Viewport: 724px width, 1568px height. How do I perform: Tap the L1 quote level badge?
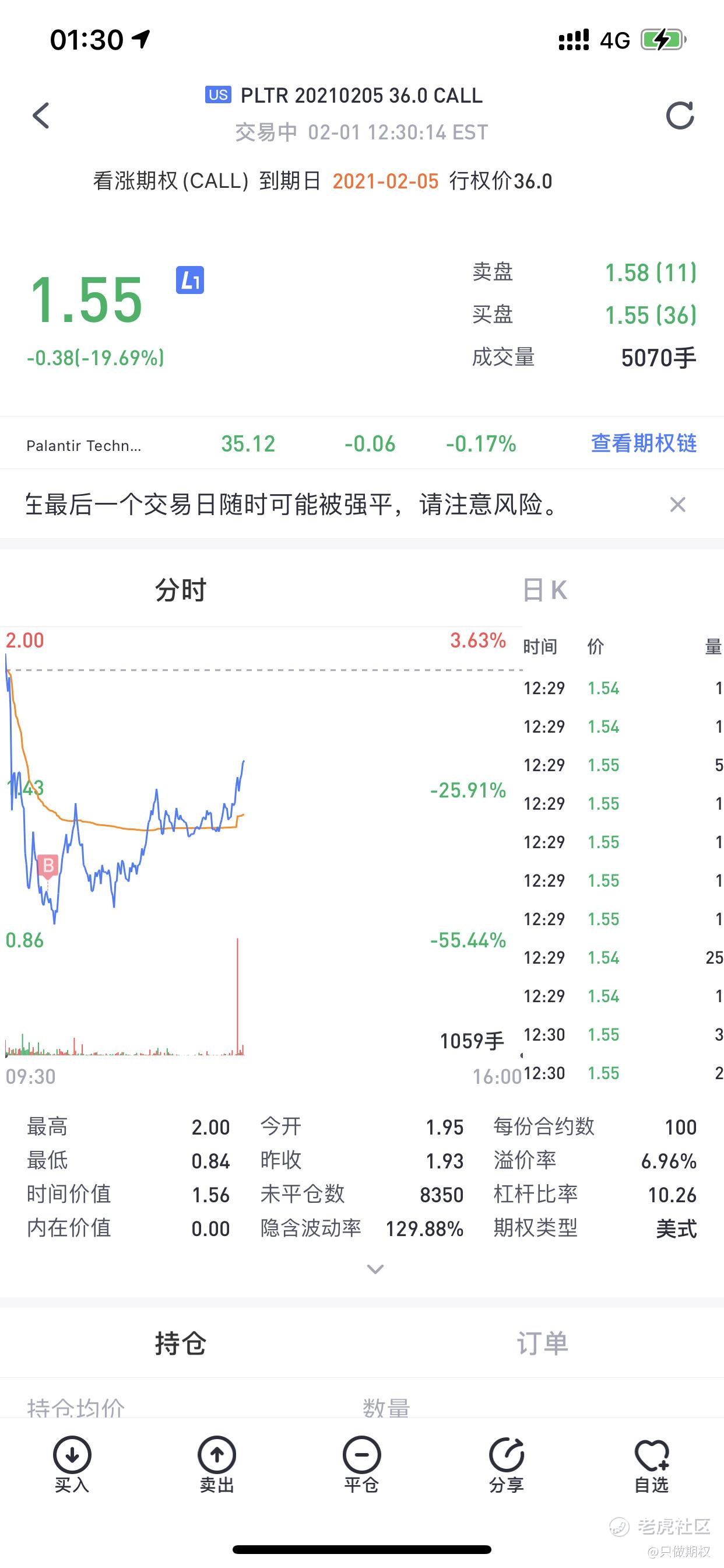pos(190,280)
